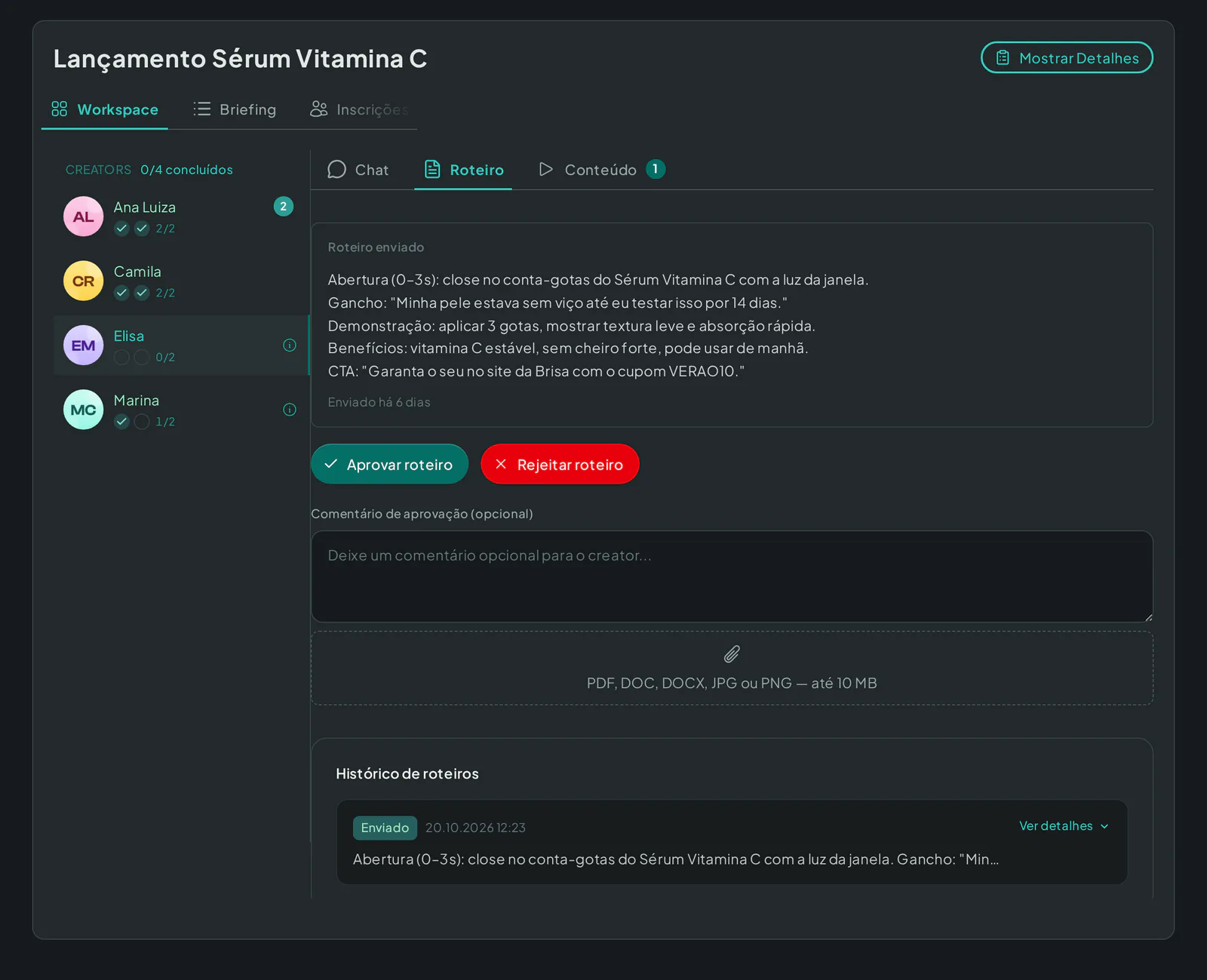Open the Chat tab
The image size is (1207, 980).
point(358,170)
